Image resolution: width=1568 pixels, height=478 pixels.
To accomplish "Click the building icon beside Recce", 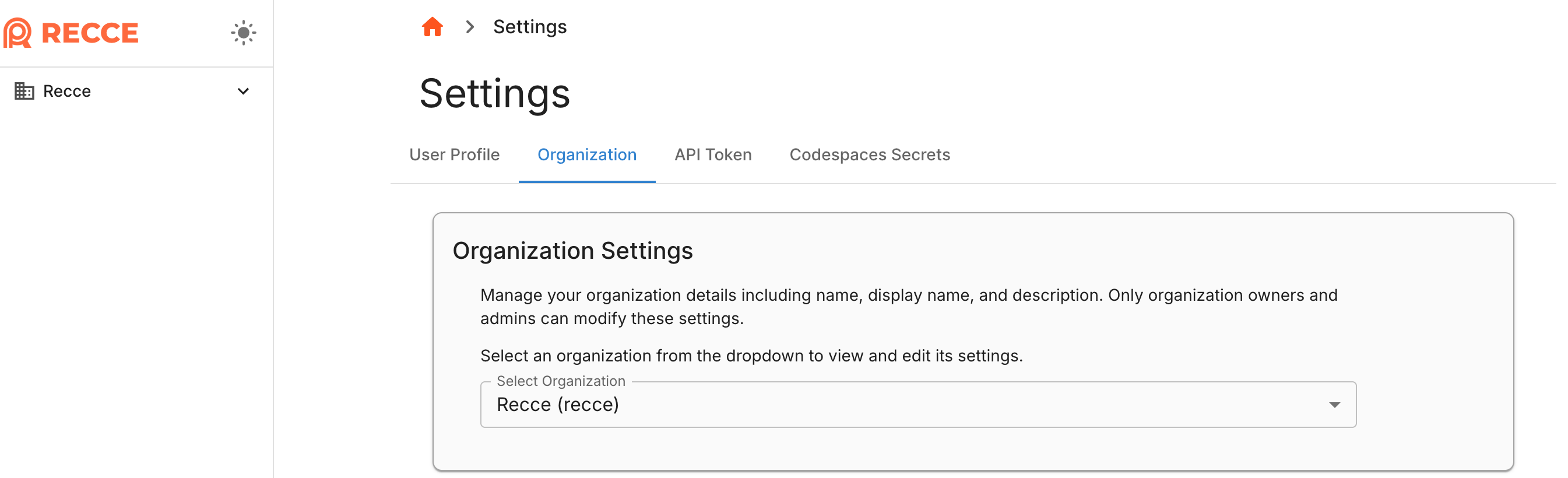I will tap(24, 91).
